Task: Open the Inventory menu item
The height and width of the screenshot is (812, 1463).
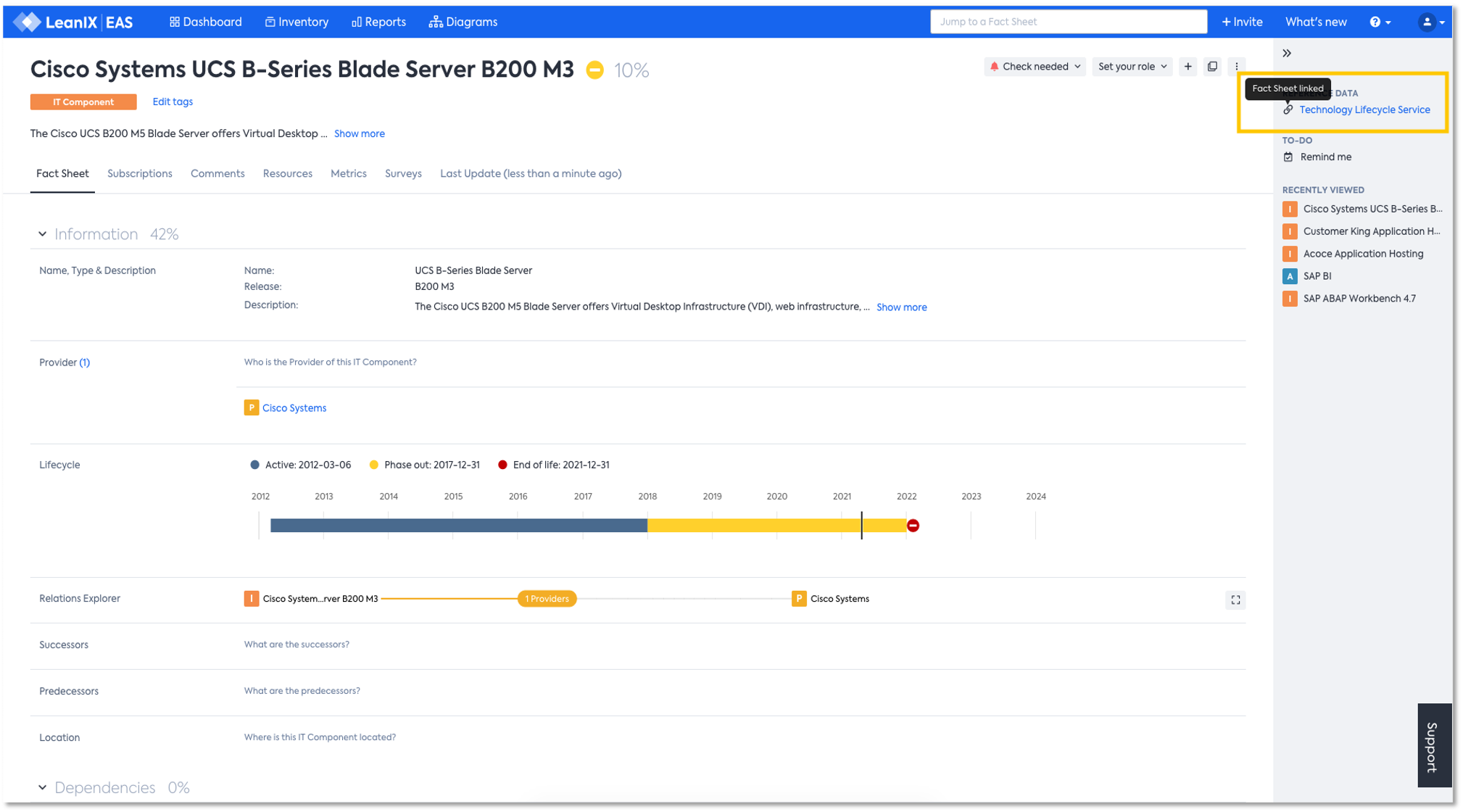Action: click(297, 22)
